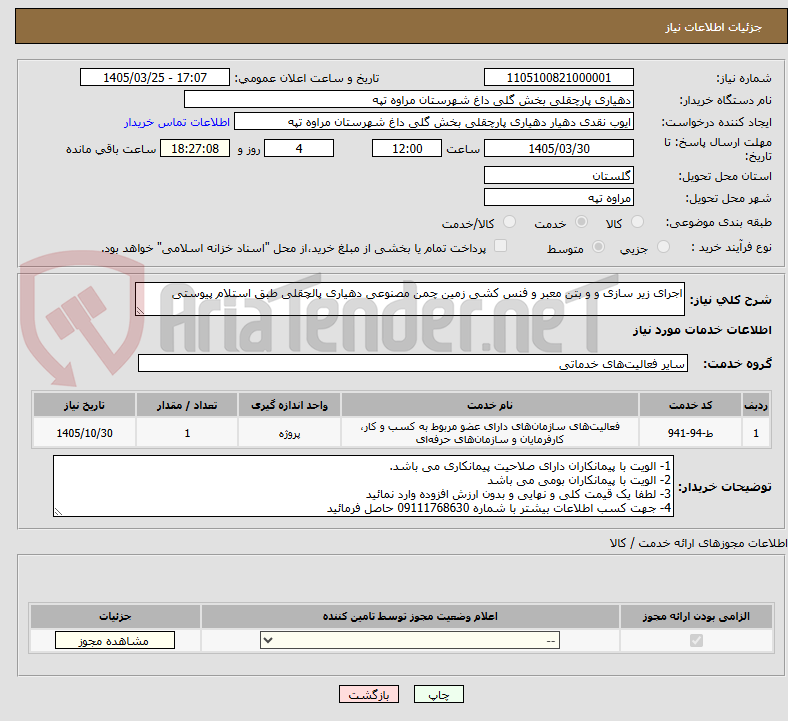Click the اطلاعات خدمات مورد نیاز heading

[702, 330]
